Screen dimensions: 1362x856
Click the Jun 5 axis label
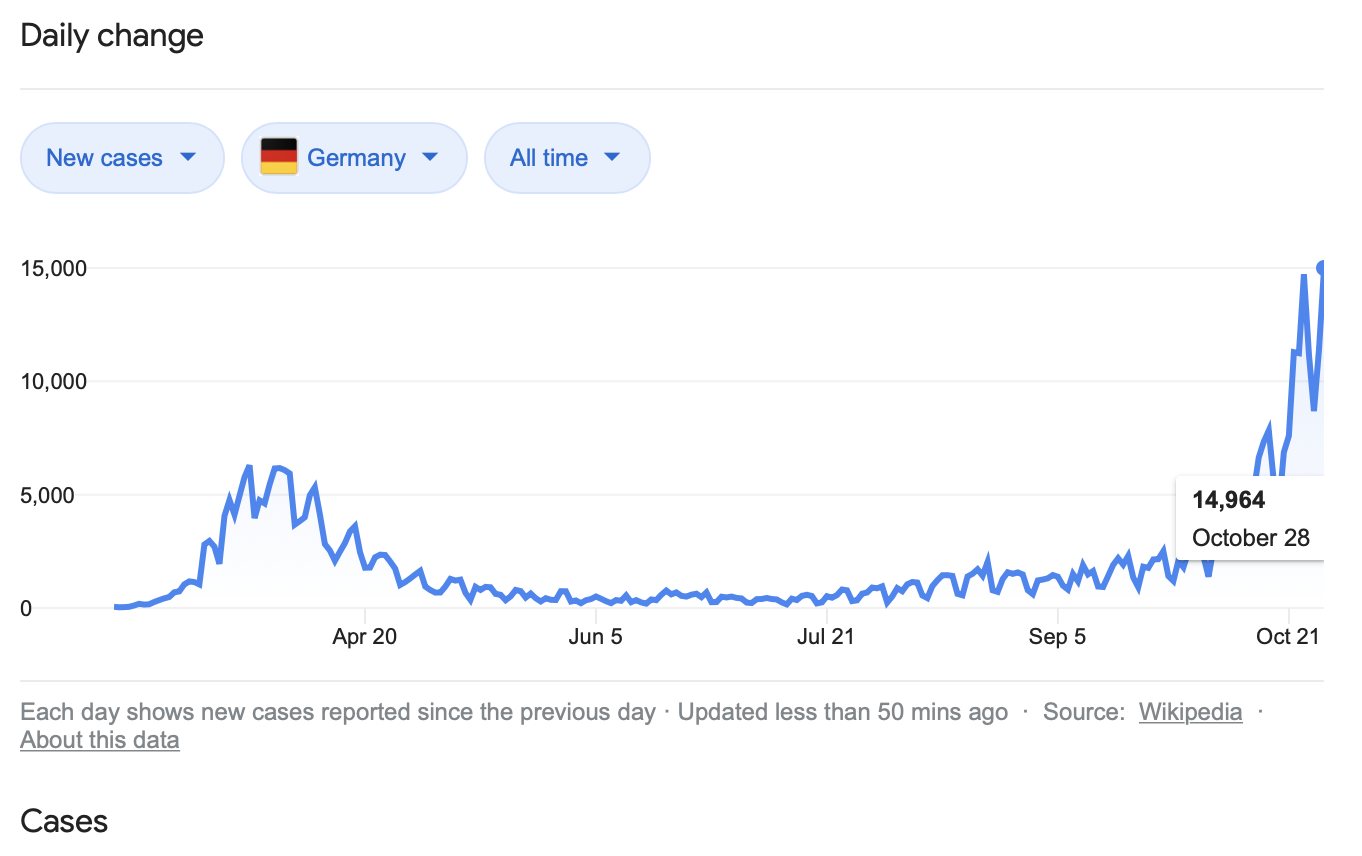tap(595, 637)
